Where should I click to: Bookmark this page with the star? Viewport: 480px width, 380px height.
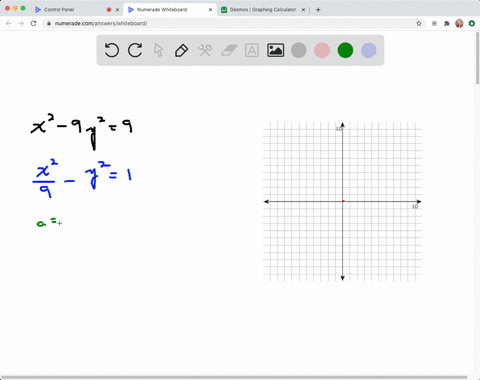point(419,23)
